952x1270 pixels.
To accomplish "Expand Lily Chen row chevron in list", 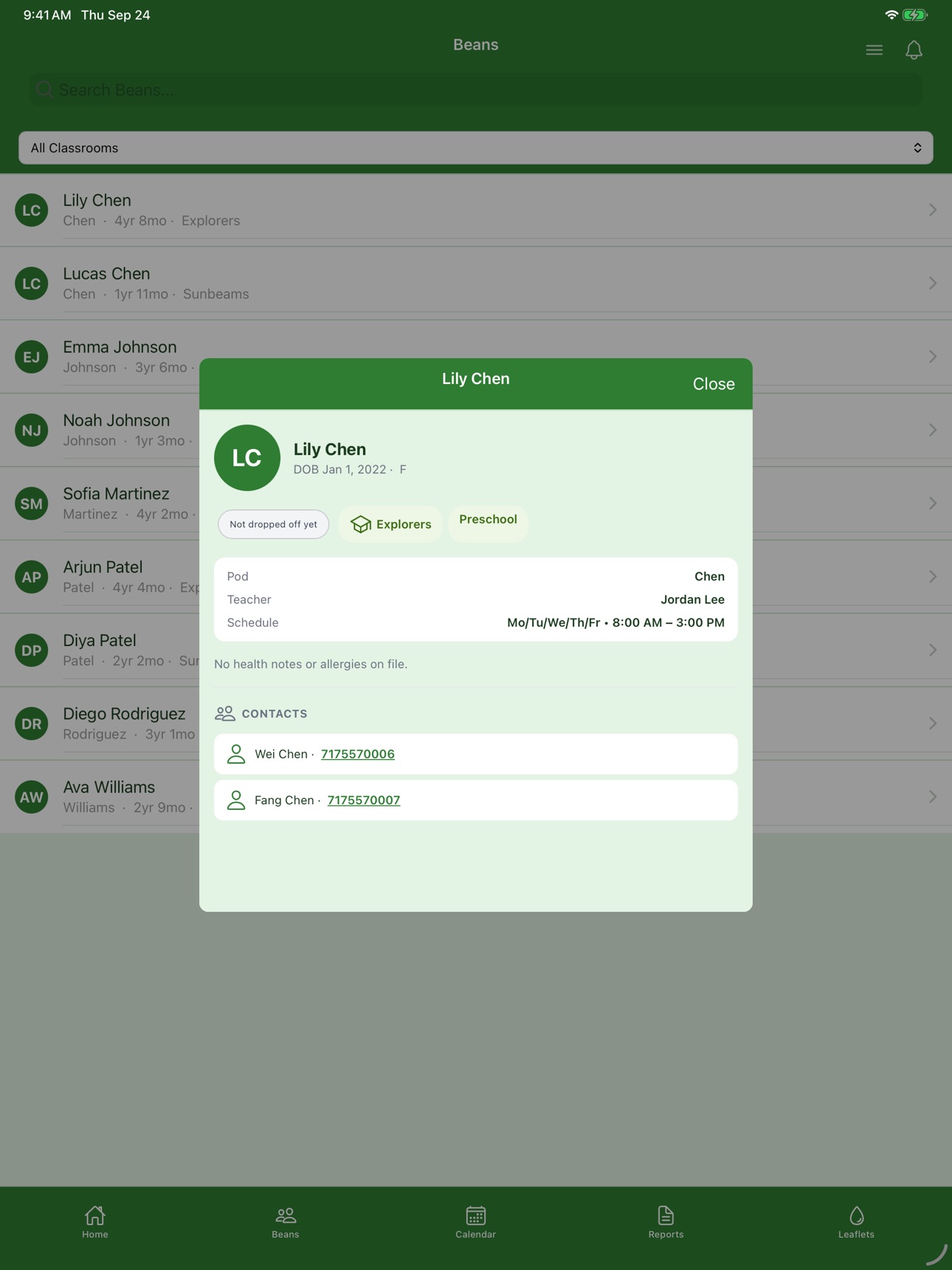I will (x=933, y=210).
